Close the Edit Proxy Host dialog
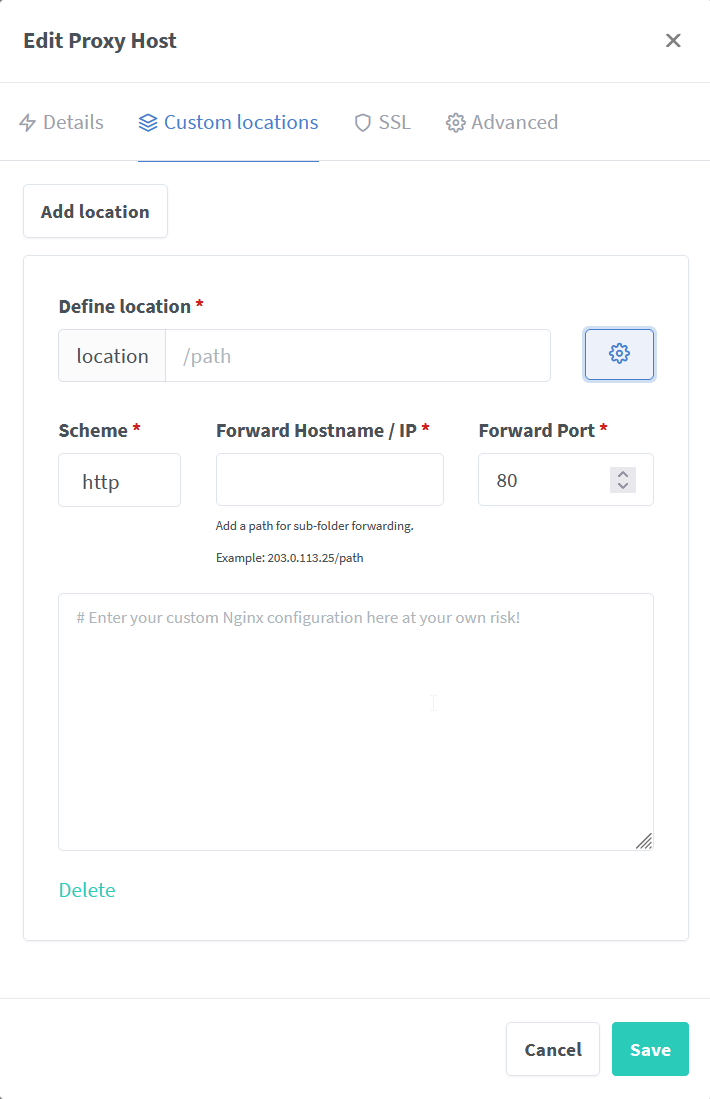The width and height of the screenshot is (710, 1099). point(673,40)
